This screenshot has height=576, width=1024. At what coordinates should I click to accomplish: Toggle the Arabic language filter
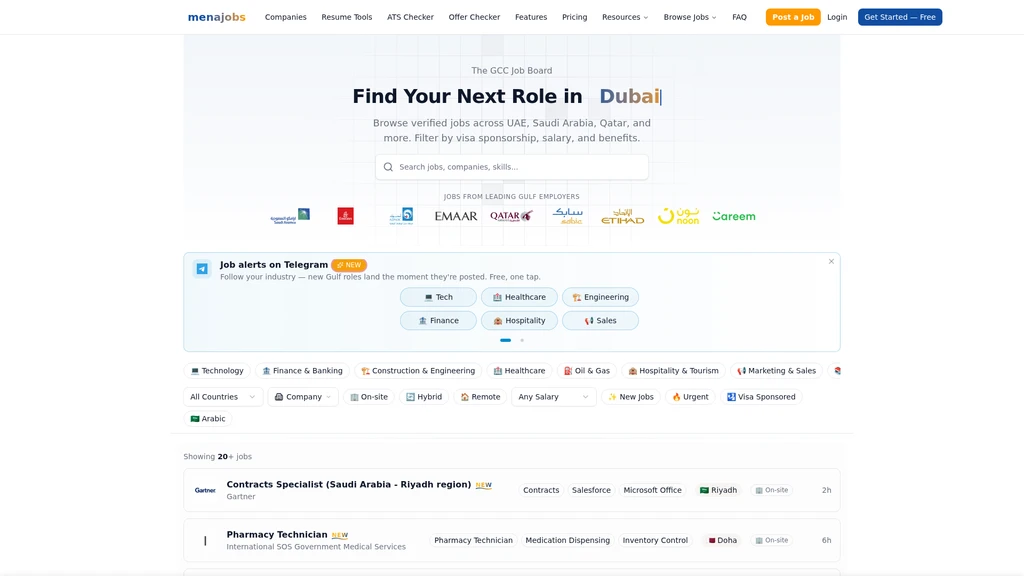point(208,419)
